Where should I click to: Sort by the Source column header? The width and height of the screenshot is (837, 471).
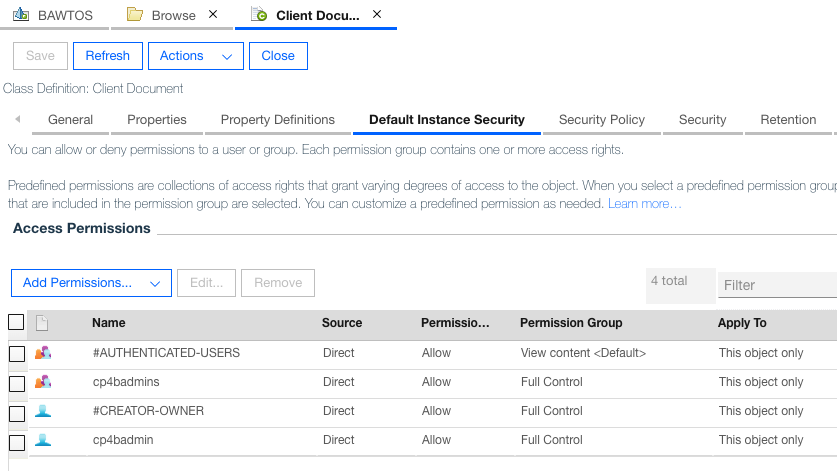(342, 323)
